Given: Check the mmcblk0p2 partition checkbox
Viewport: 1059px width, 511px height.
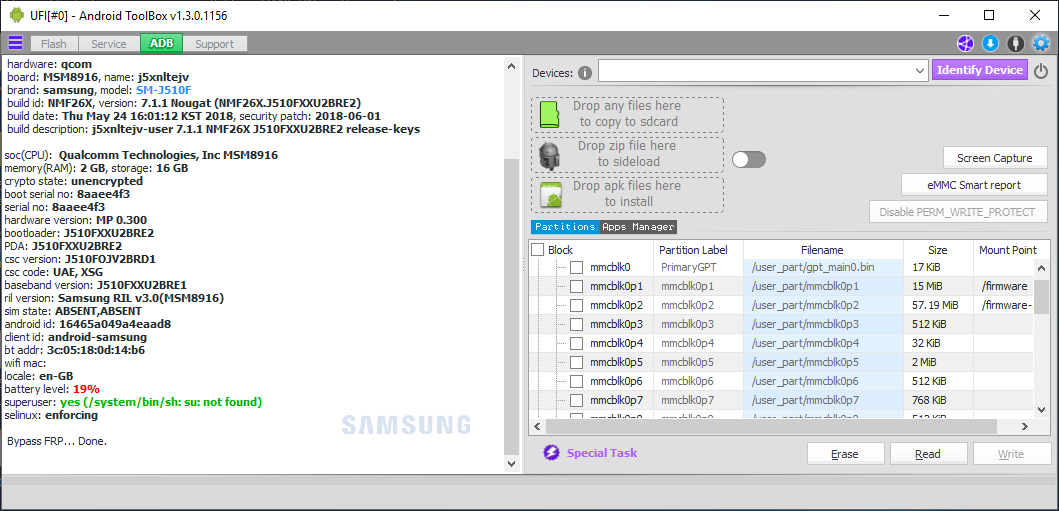Looking at the screenshot, I should (x=576, y=305).
